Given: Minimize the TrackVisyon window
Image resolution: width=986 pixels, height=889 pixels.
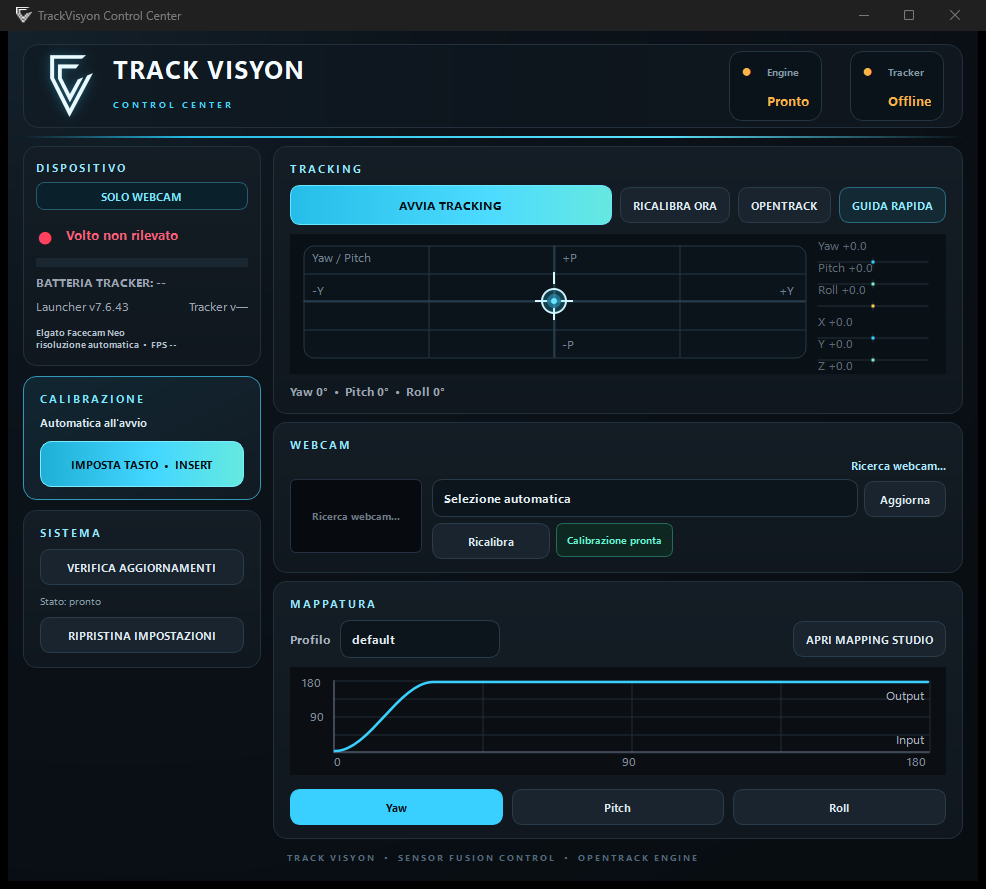Looking at the screenshot, I should click(x=864, y=15).
